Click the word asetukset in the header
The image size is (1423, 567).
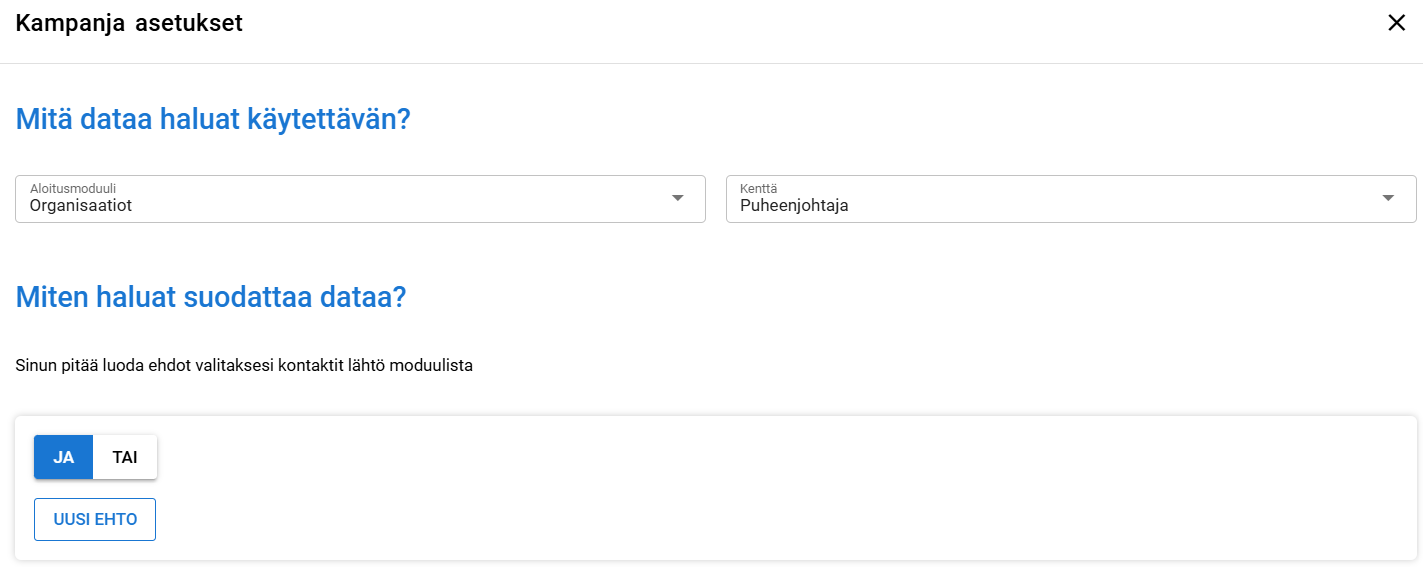click(x=189, y=23)
